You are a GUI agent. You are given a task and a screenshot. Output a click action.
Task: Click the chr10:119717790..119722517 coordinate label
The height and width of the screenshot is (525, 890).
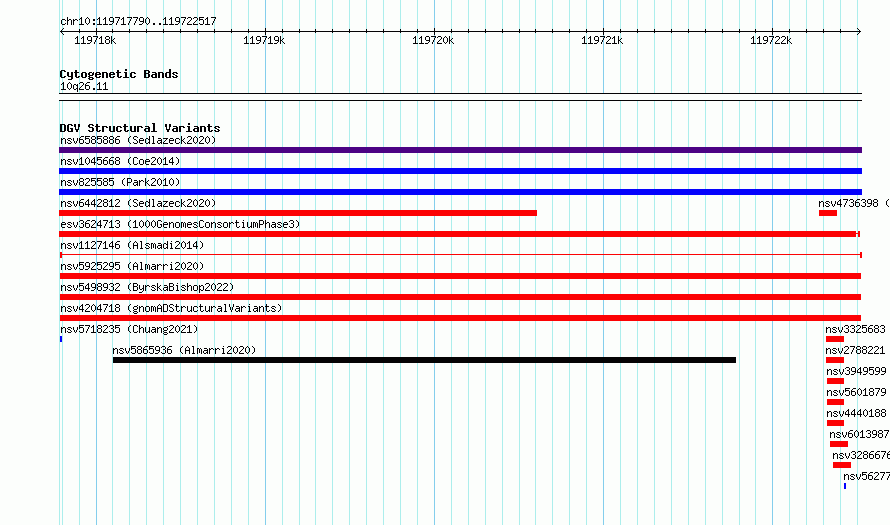[x=138, y=22]
